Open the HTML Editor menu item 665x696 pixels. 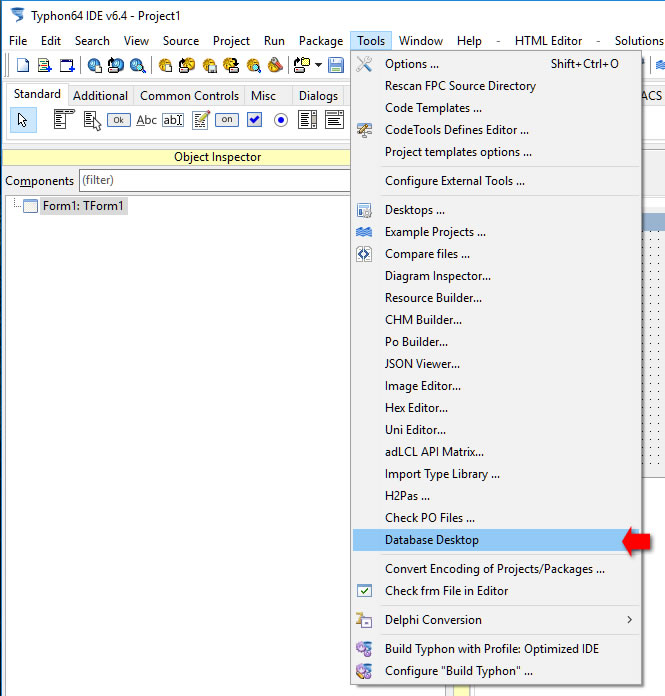pyautogui.click(x=548, y=41)
